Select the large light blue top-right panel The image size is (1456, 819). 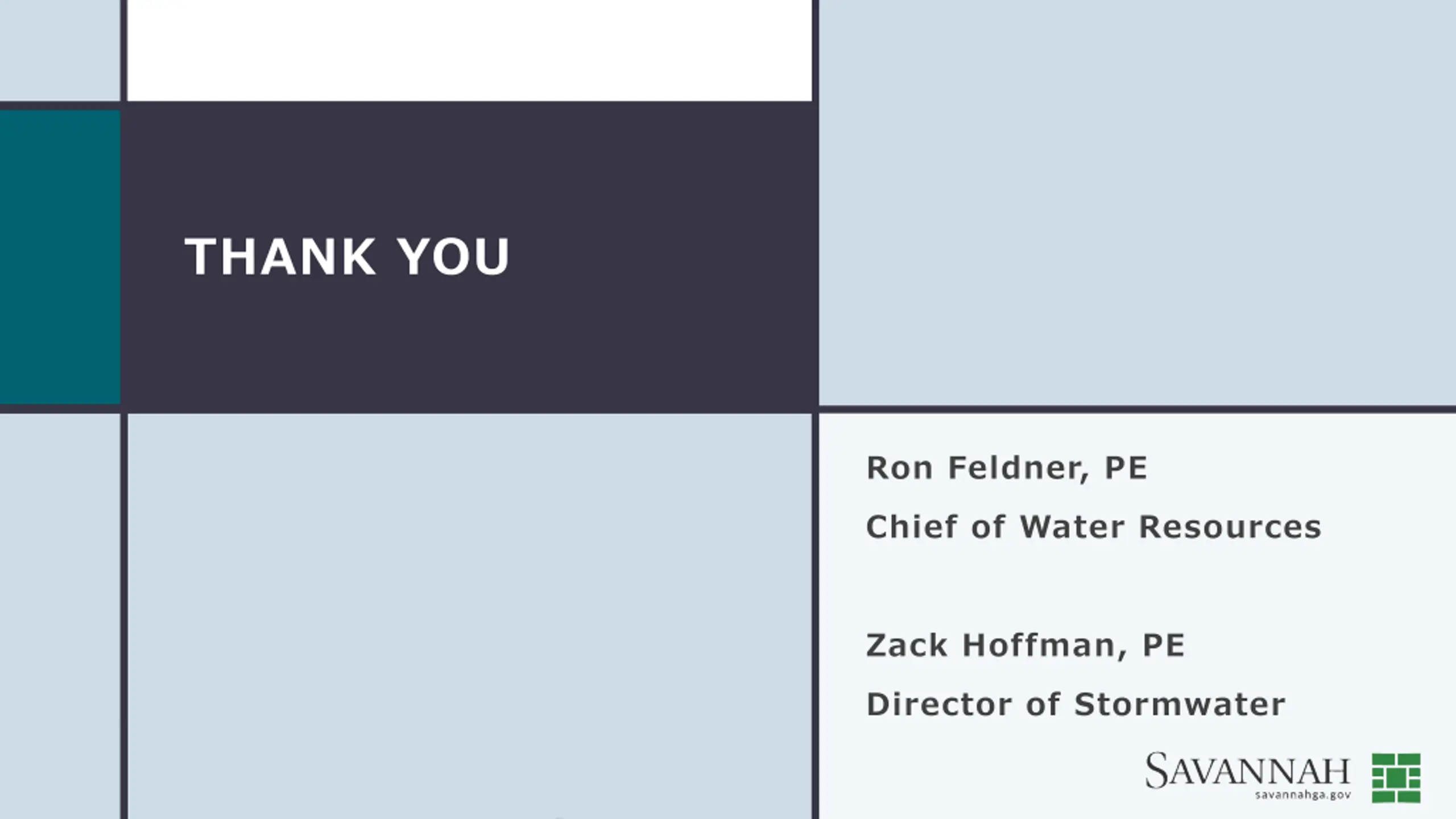1137,202
